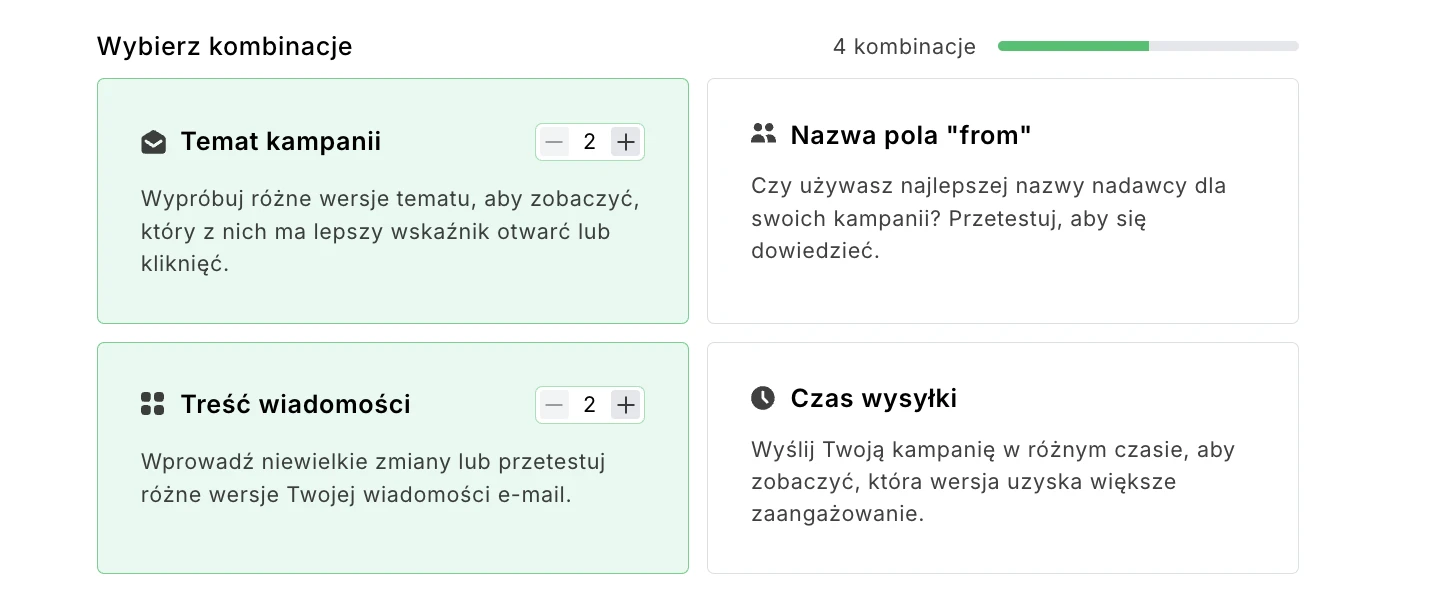Click the people icon beside Nazwa pola "from"
This screenshot has width=1430, height=608.
763,133
